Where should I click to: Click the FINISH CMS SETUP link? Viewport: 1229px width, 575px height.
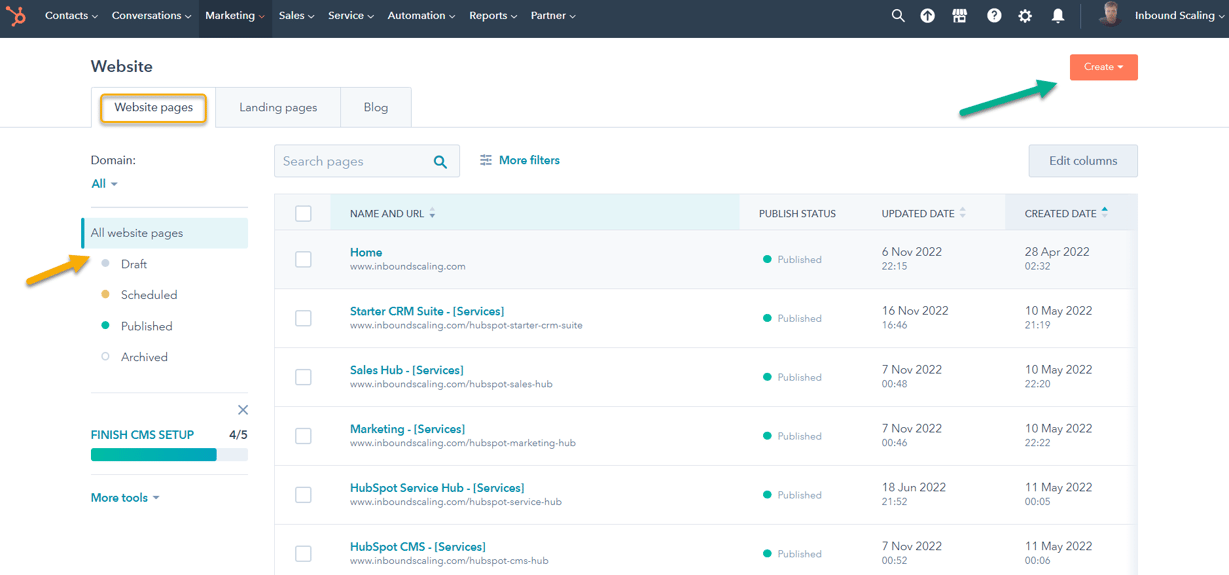coord(142,435)
